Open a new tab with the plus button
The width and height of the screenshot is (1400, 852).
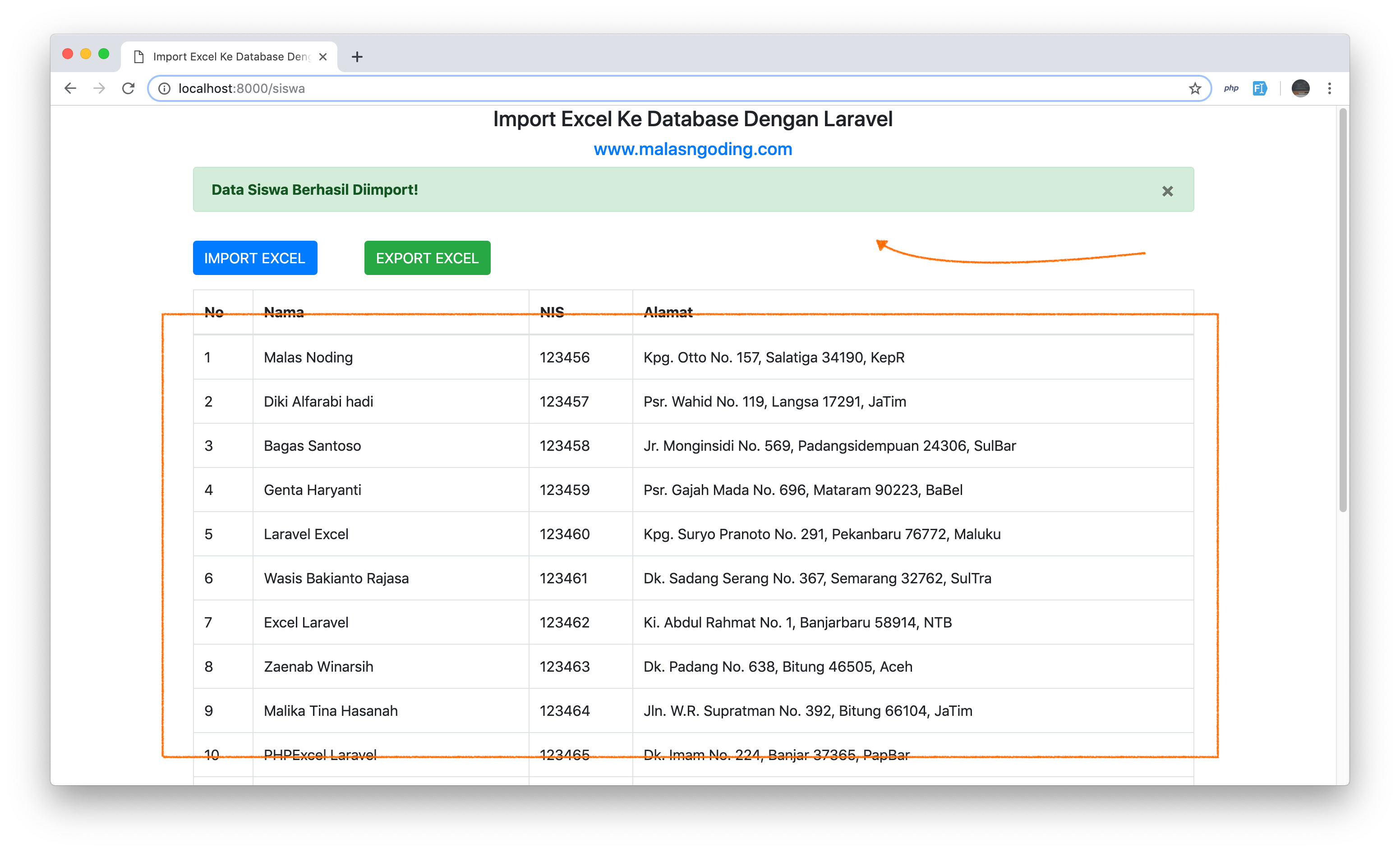pyautogui.click(x=357, y=56)
